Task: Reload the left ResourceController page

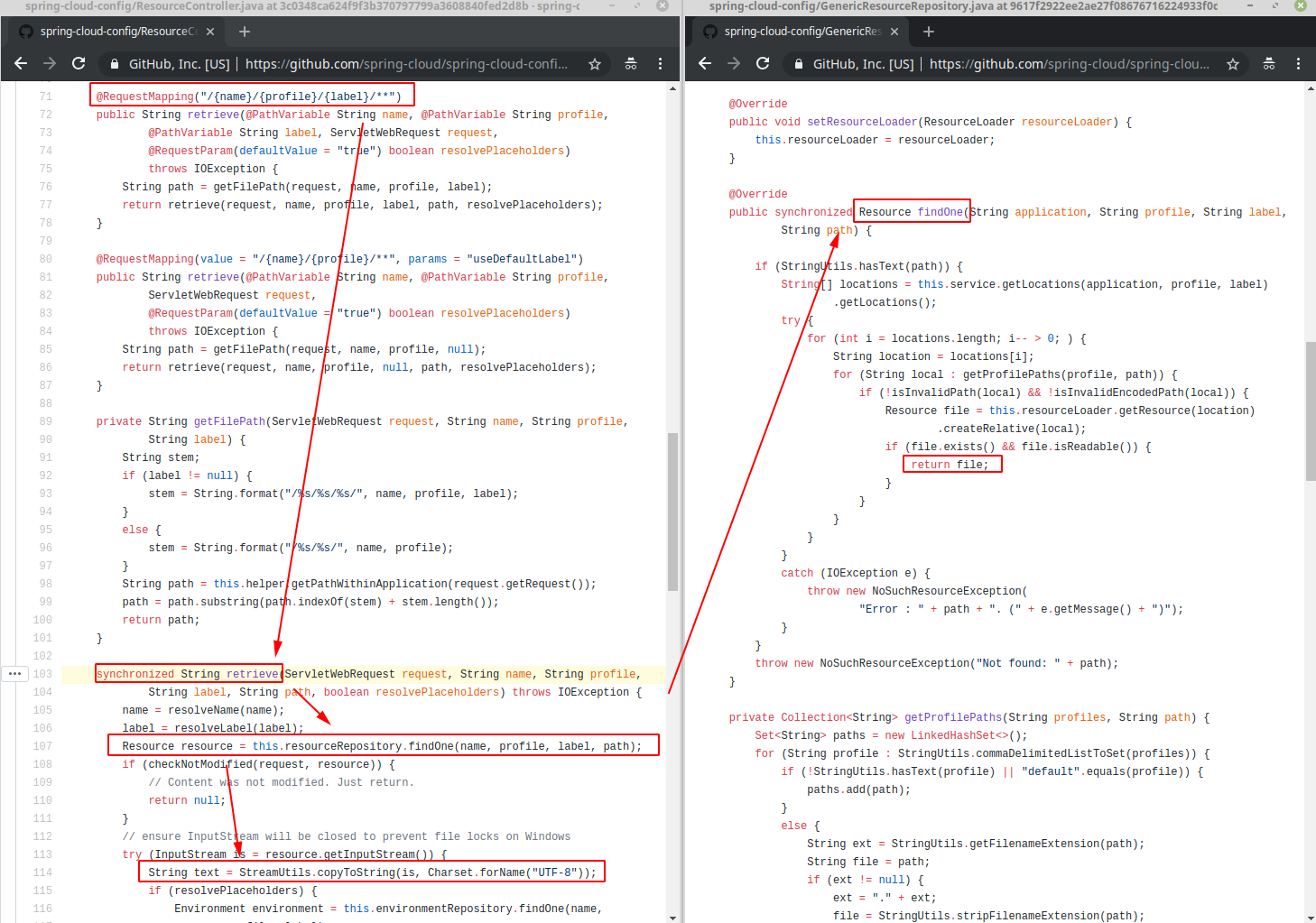Action: pyautogui.click(x=79, y=63)
